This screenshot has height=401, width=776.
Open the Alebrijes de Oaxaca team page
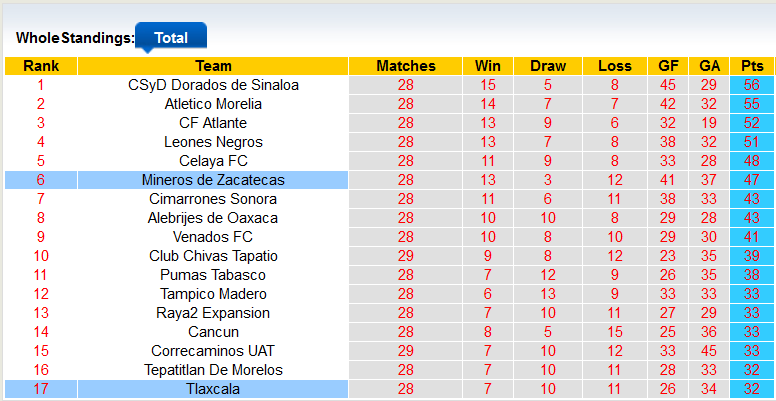pos(213,218)
